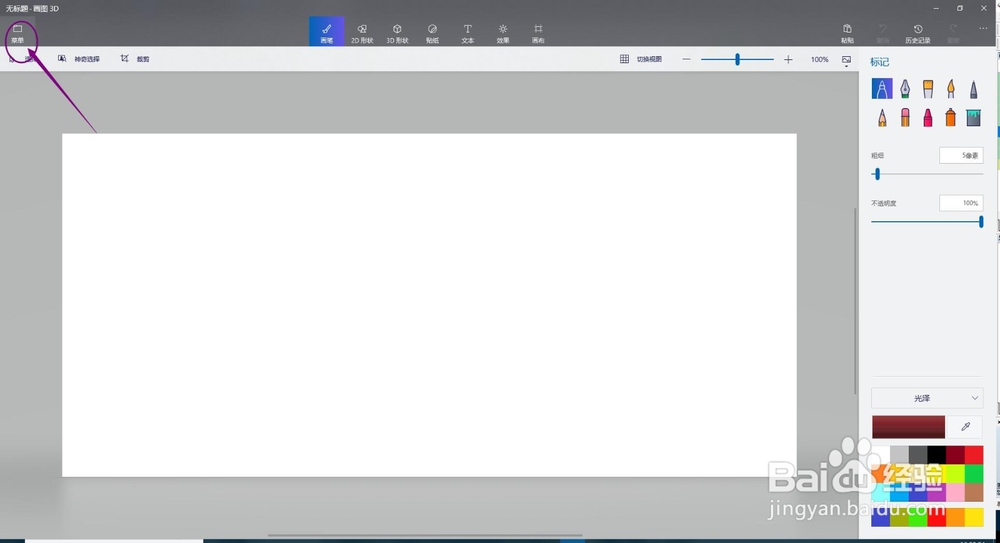The image size is (1000, 543).
Task: Click the zoom out minus button
Action: pos(686,59)
